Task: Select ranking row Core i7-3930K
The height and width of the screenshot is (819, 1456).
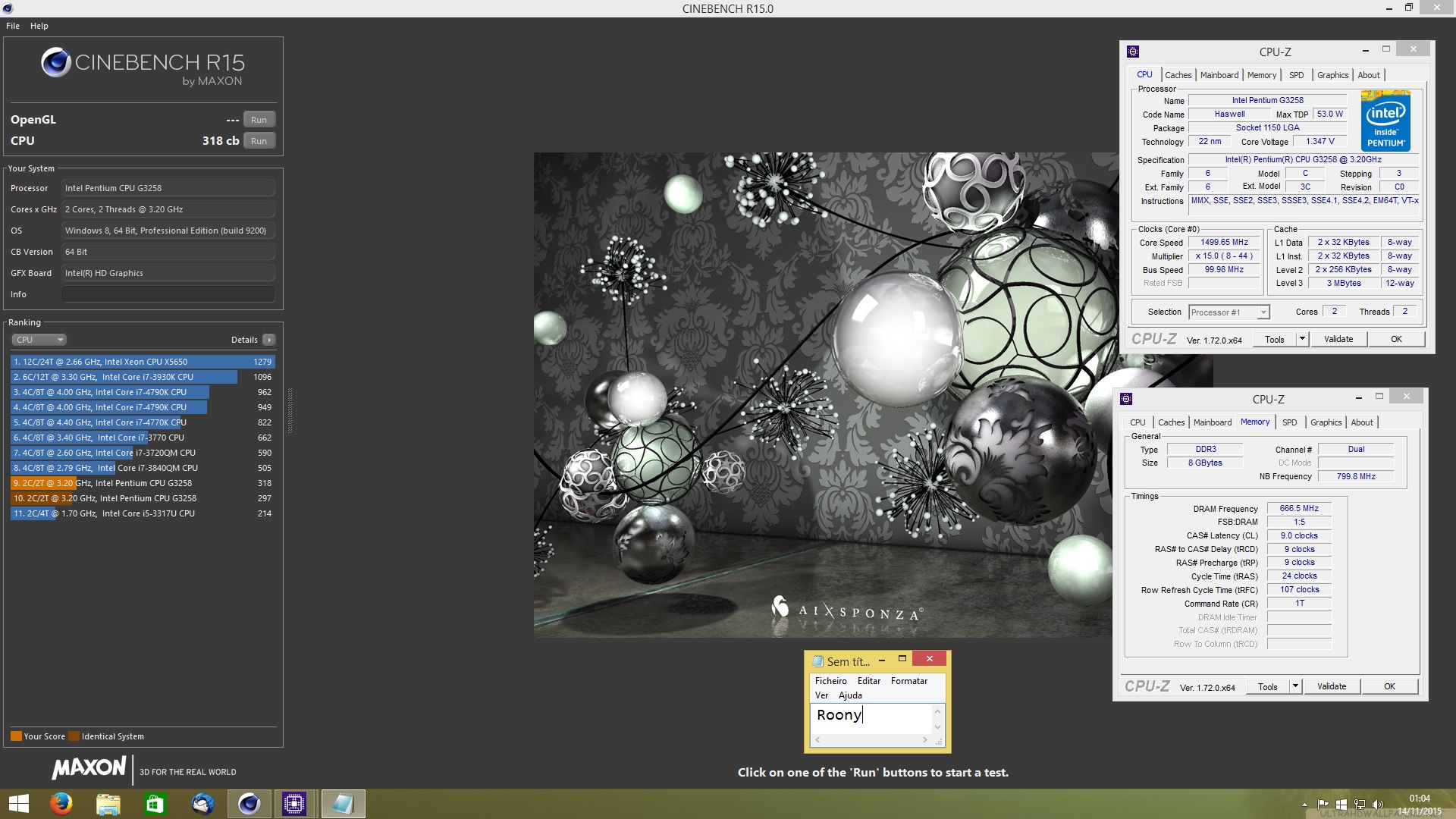Action: pyautogui.click(x=143, y=377)
